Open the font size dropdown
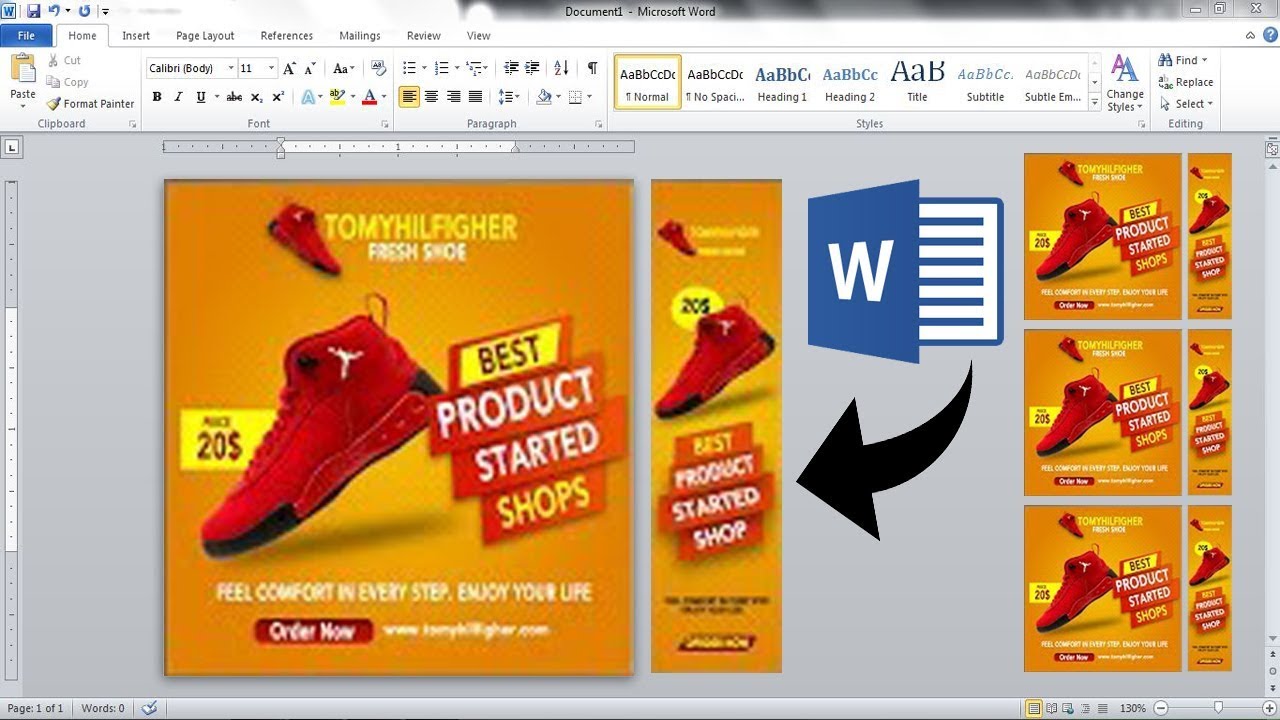 coord(272,69)
